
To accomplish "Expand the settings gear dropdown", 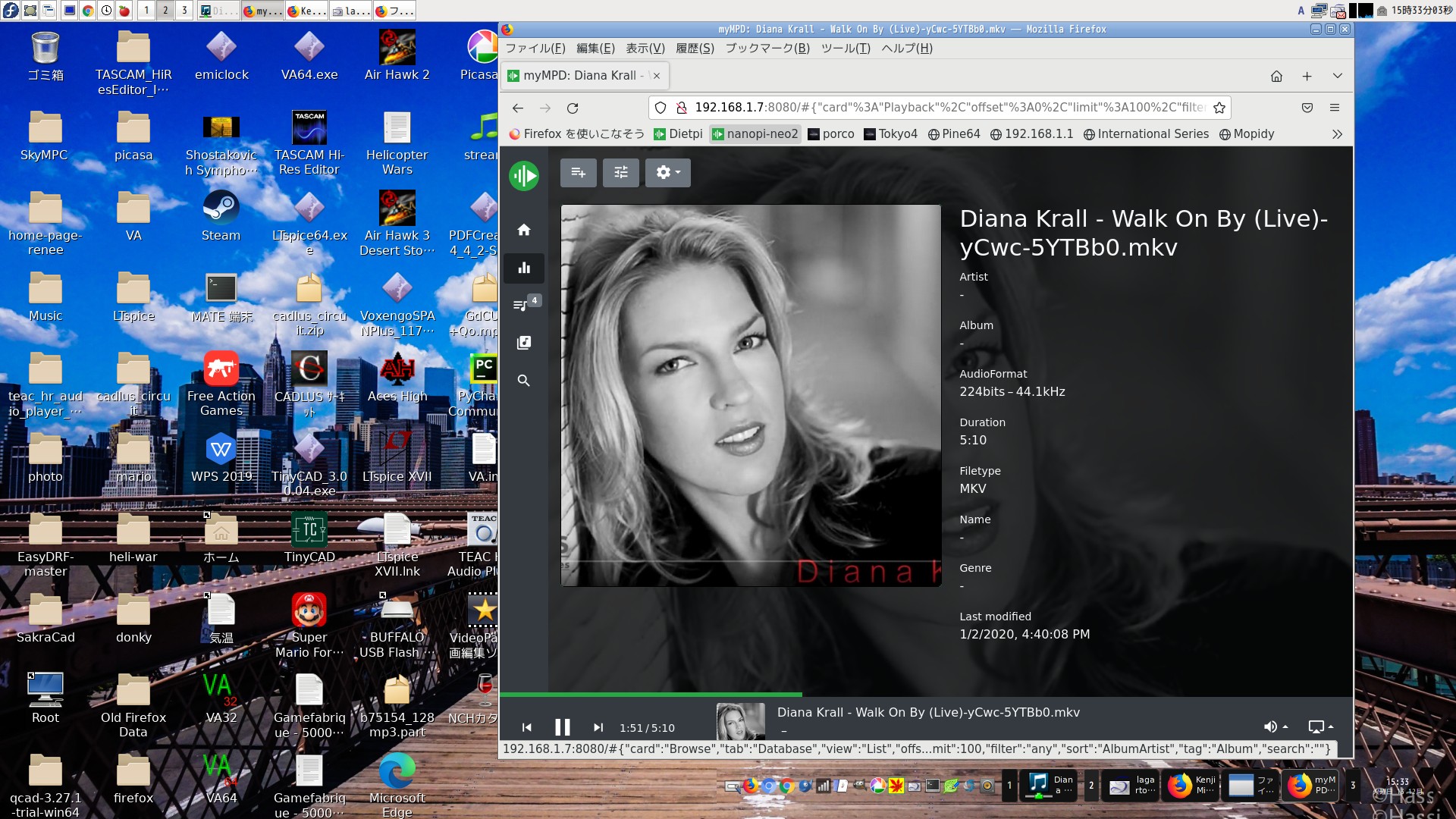I will click(x=667, y=173).
